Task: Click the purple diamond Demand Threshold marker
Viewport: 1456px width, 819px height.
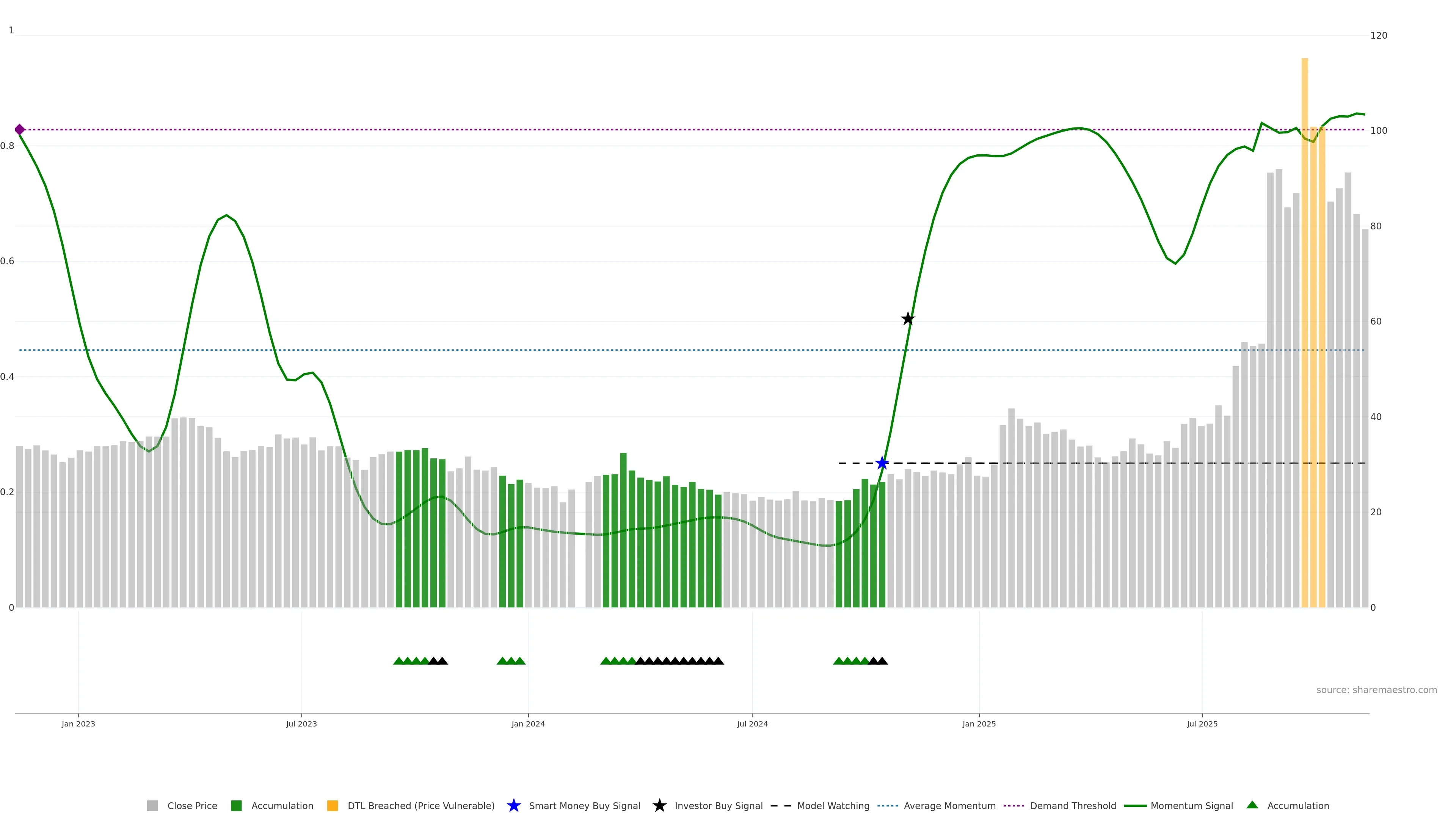Action: point(20,129)
